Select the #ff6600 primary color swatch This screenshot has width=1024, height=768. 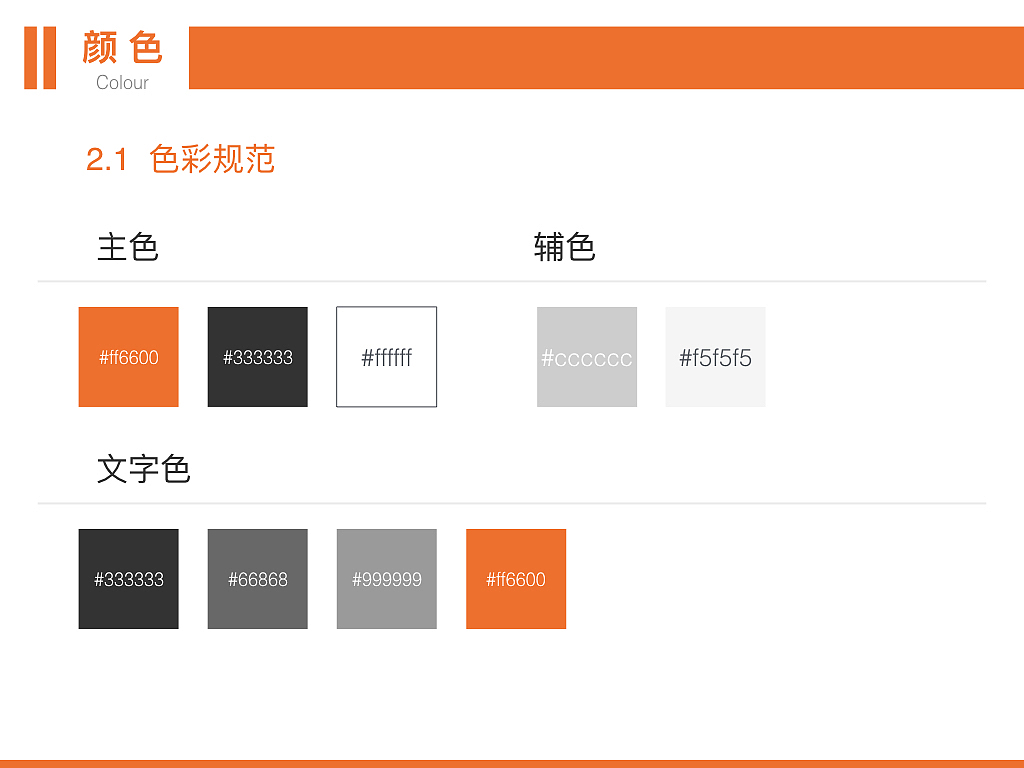(x=128, y=357)
